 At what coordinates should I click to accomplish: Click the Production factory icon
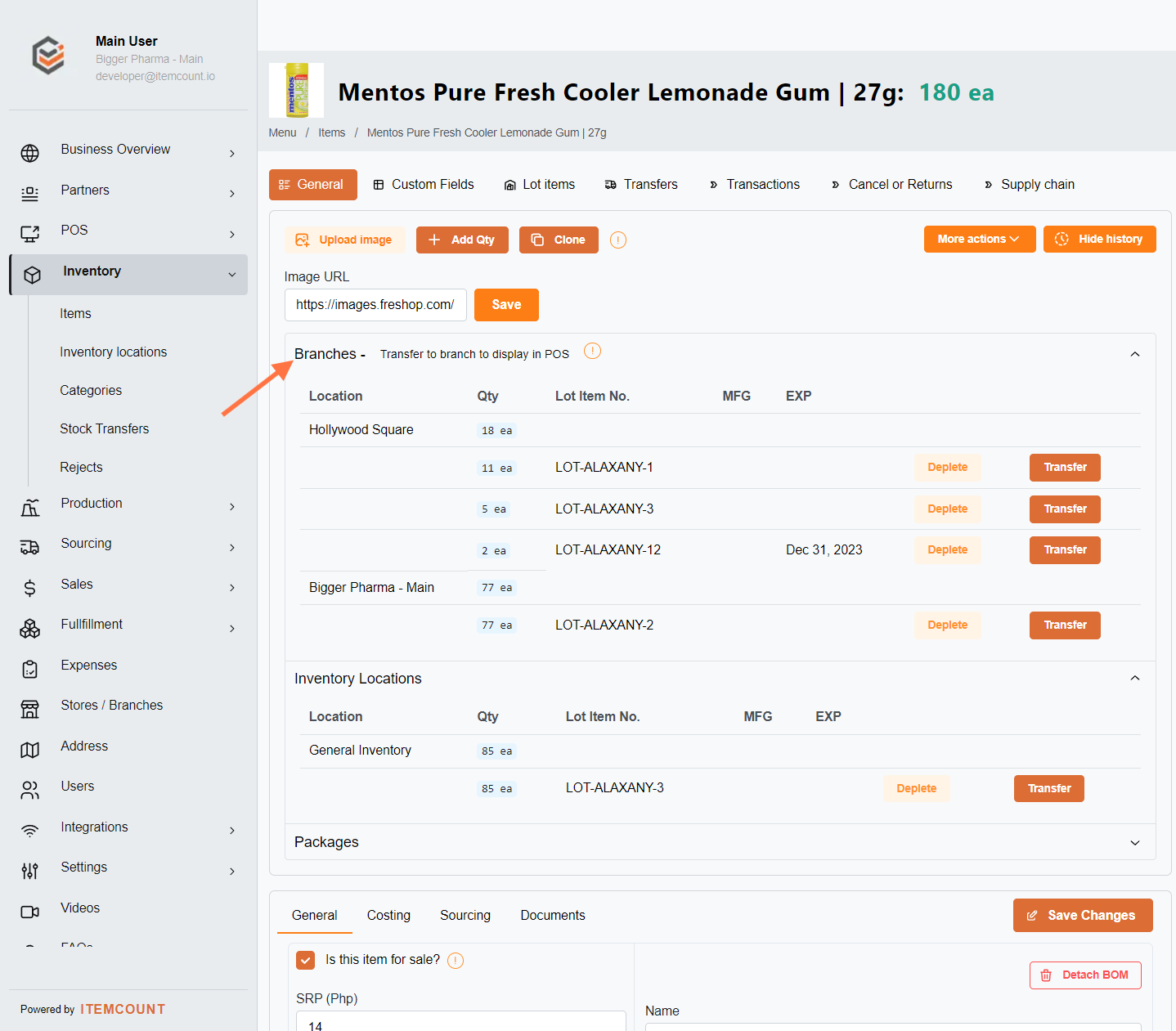30,507
